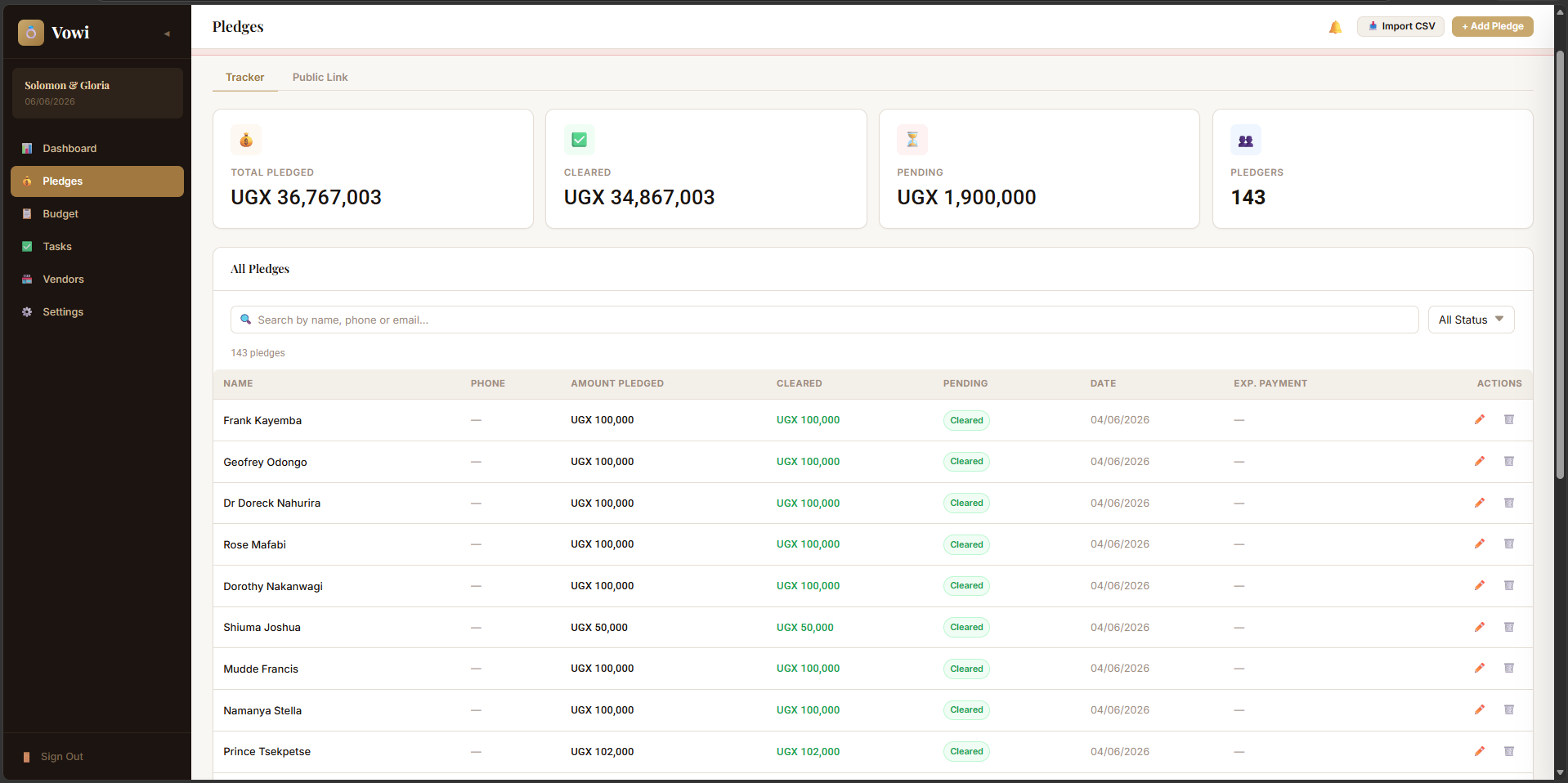
Task: Go to the Budget section
Action: pyautogui.click(x=97, y=214)
